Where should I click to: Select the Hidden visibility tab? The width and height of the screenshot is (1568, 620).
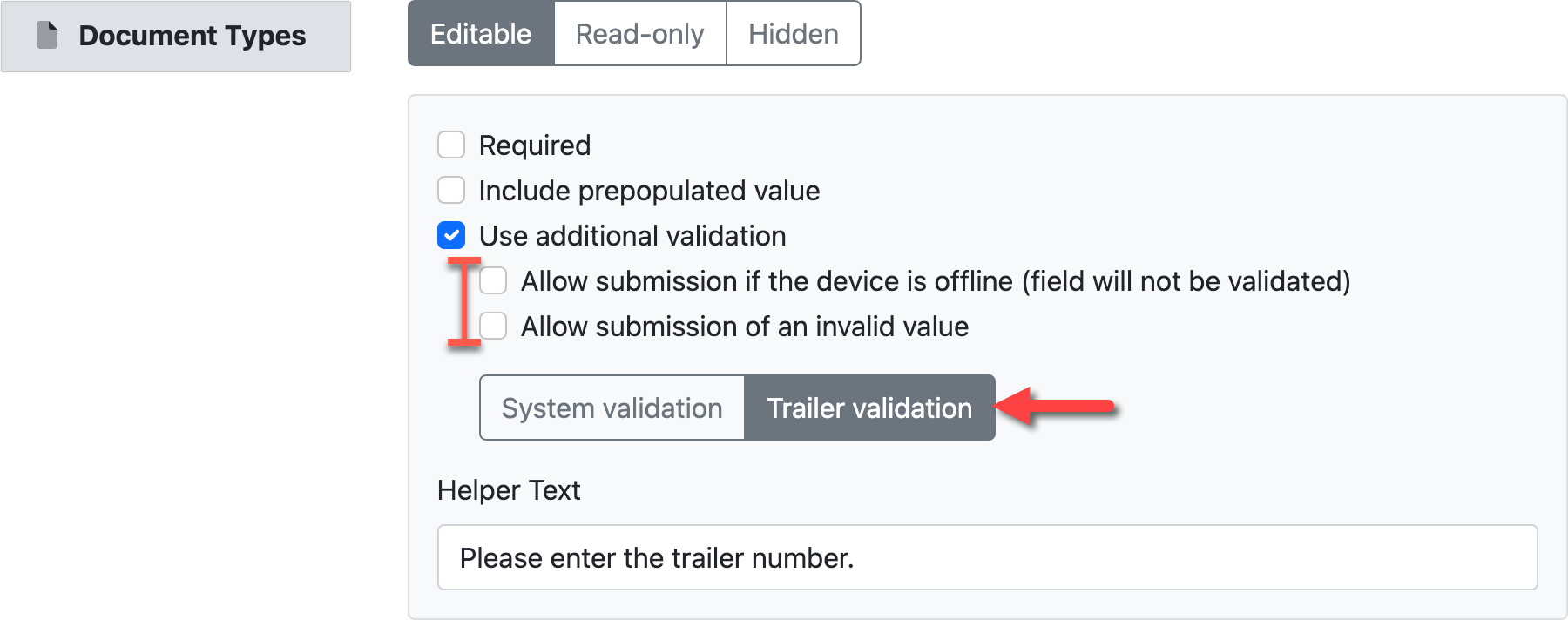click(x=791, y=33)
